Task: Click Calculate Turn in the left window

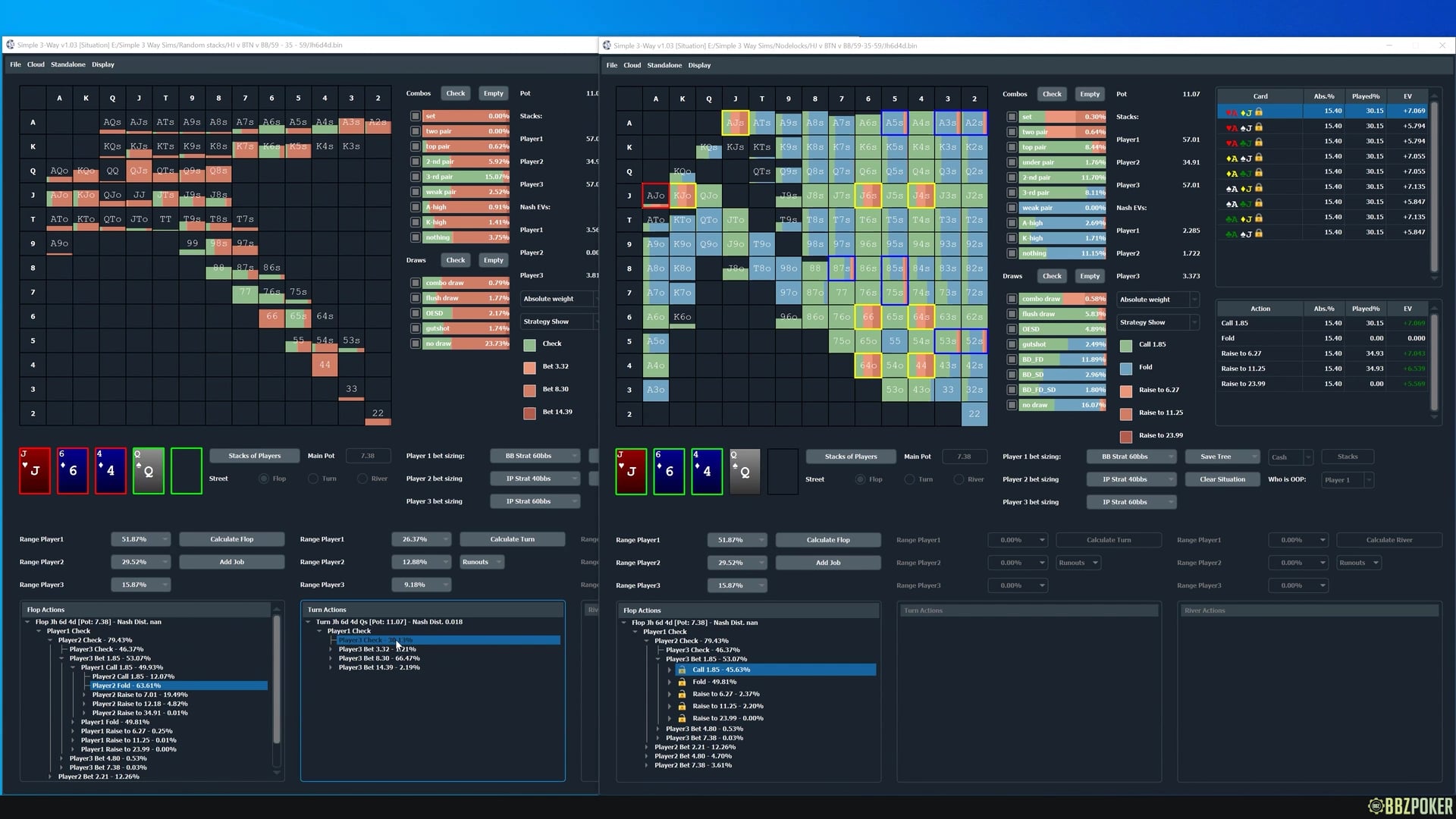Action: pyautogui.click(x=512, y=539)
